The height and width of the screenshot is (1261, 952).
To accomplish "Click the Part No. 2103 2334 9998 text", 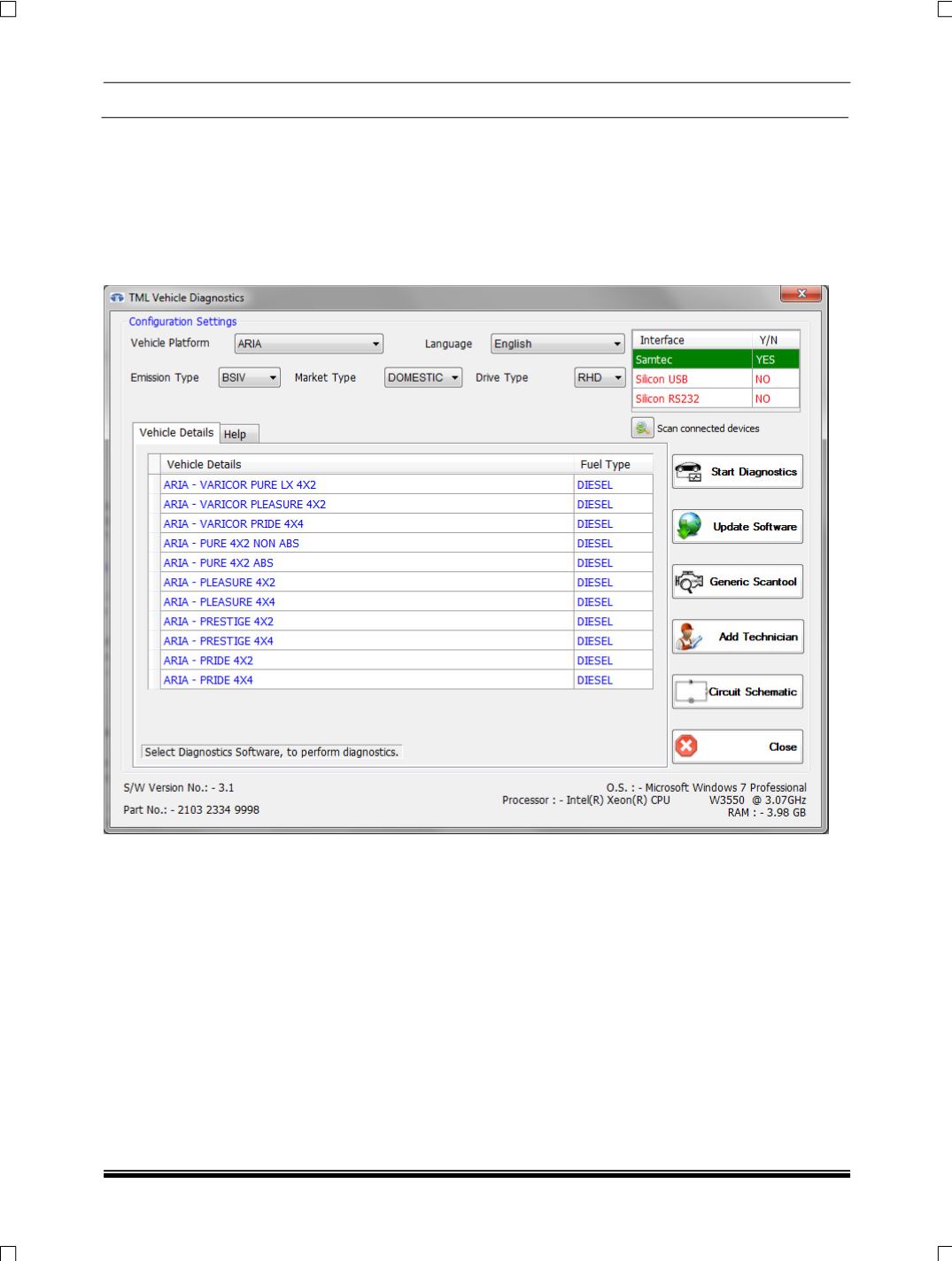I will (191, 809).
